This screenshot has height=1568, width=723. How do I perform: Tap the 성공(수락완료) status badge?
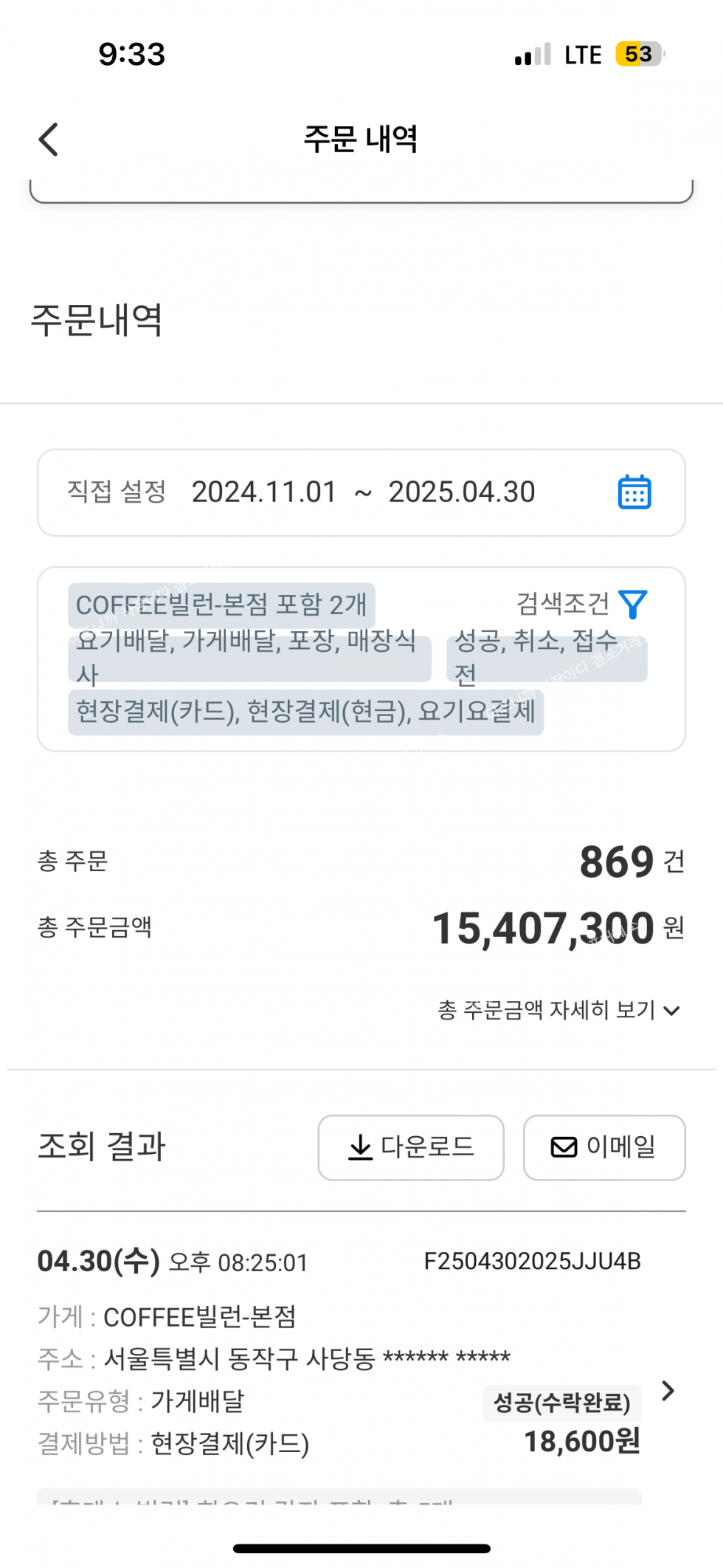(562, 1403)
